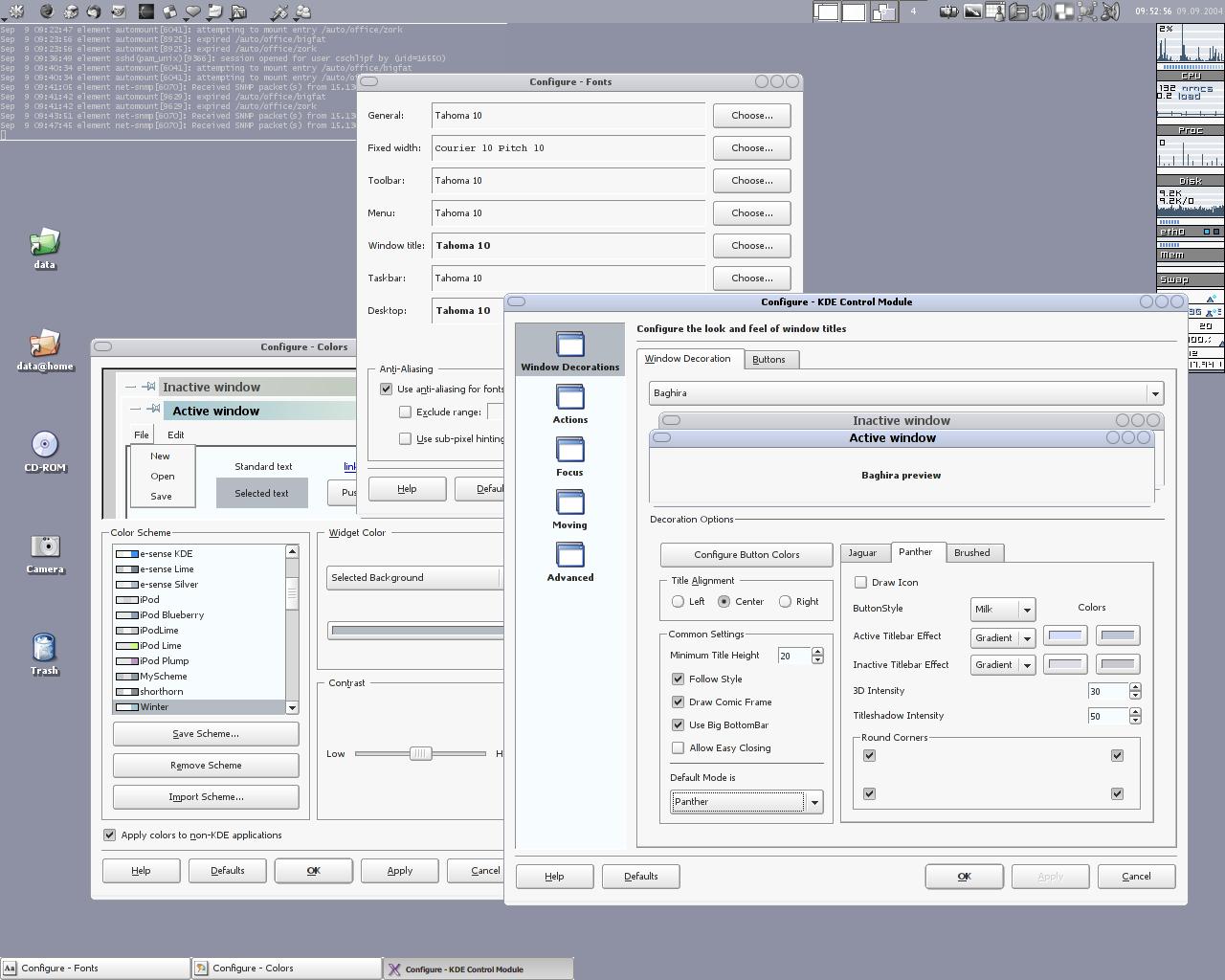Viewport: 1225px width, 980px height.
Task: Enable the Draw Icon checkbox
Action: click(x=860, y=582)
